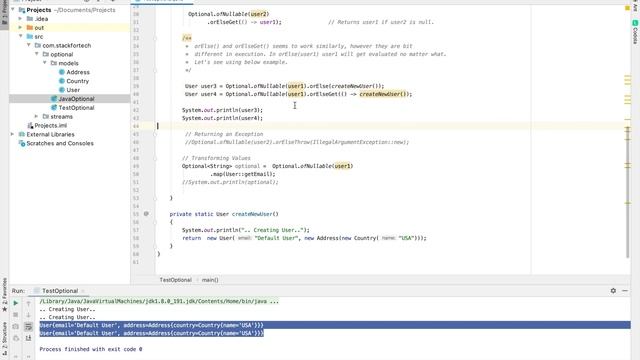
Task: Rerun TestOptional with the green play icon
Action: point(16,303)
